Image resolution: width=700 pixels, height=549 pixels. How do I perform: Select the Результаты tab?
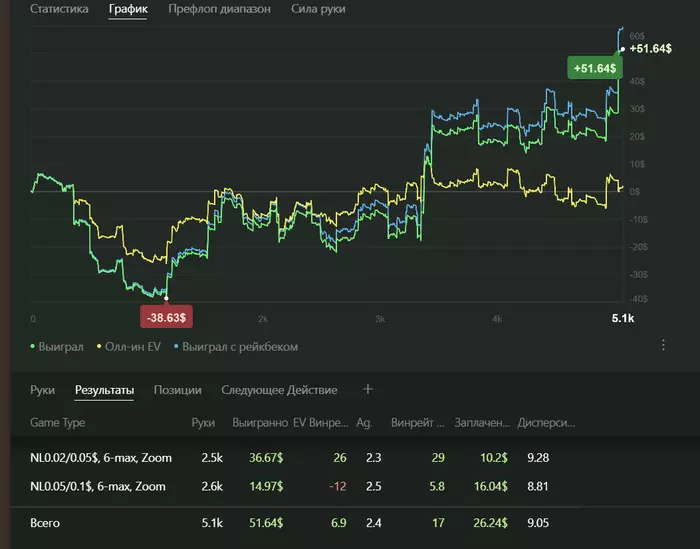coord(104,390)
